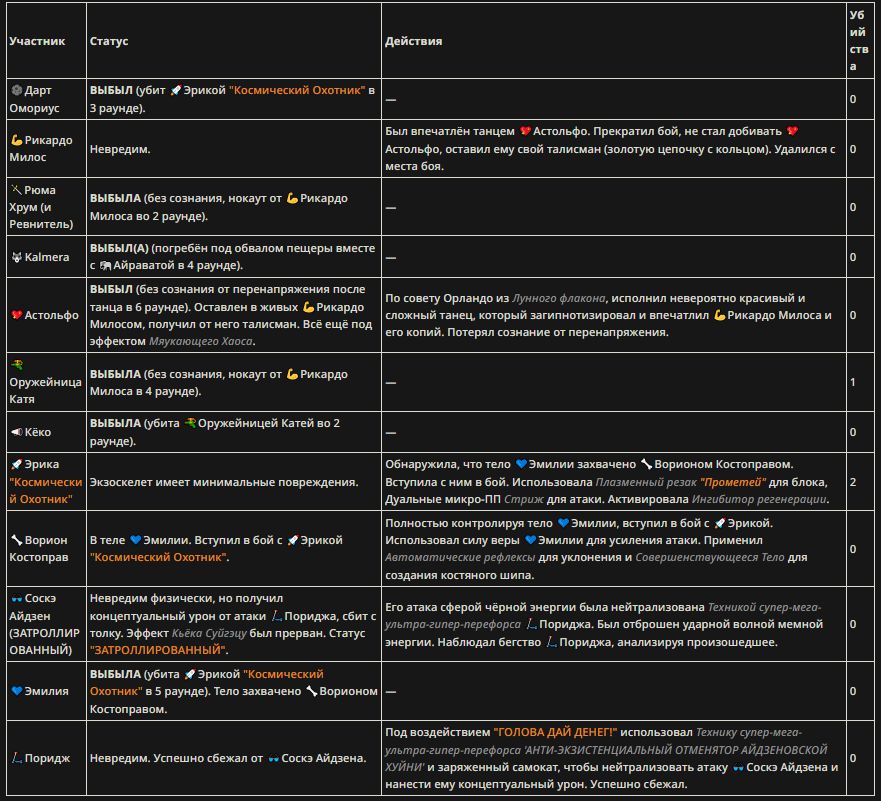Click italic Кьёка Суйгэцу text
Screen dimensions: 881x801
[x=209, y=633]
